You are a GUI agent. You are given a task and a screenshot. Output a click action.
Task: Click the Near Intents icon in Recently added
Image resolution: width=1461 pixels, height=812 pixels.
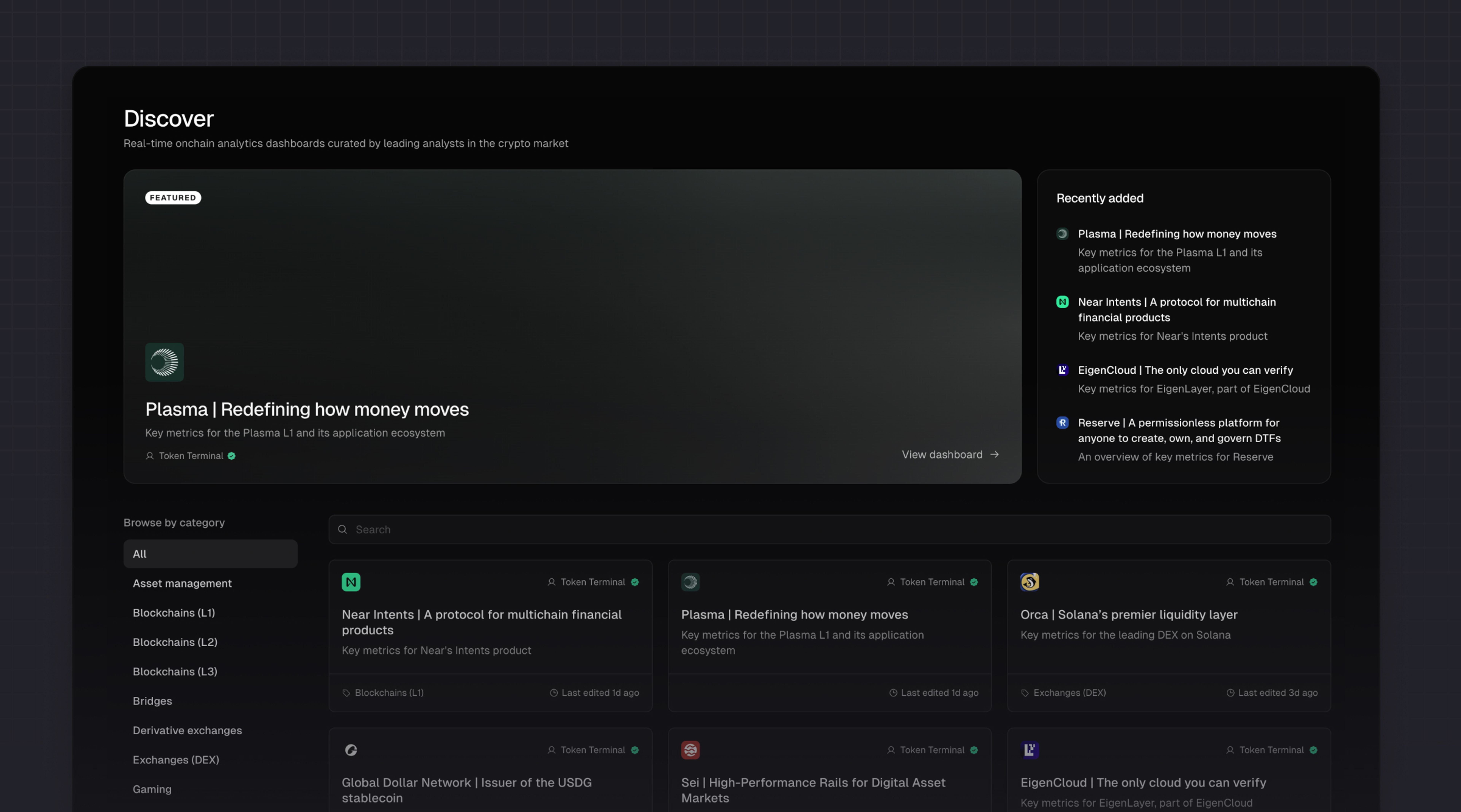[x=1062, y=302]
